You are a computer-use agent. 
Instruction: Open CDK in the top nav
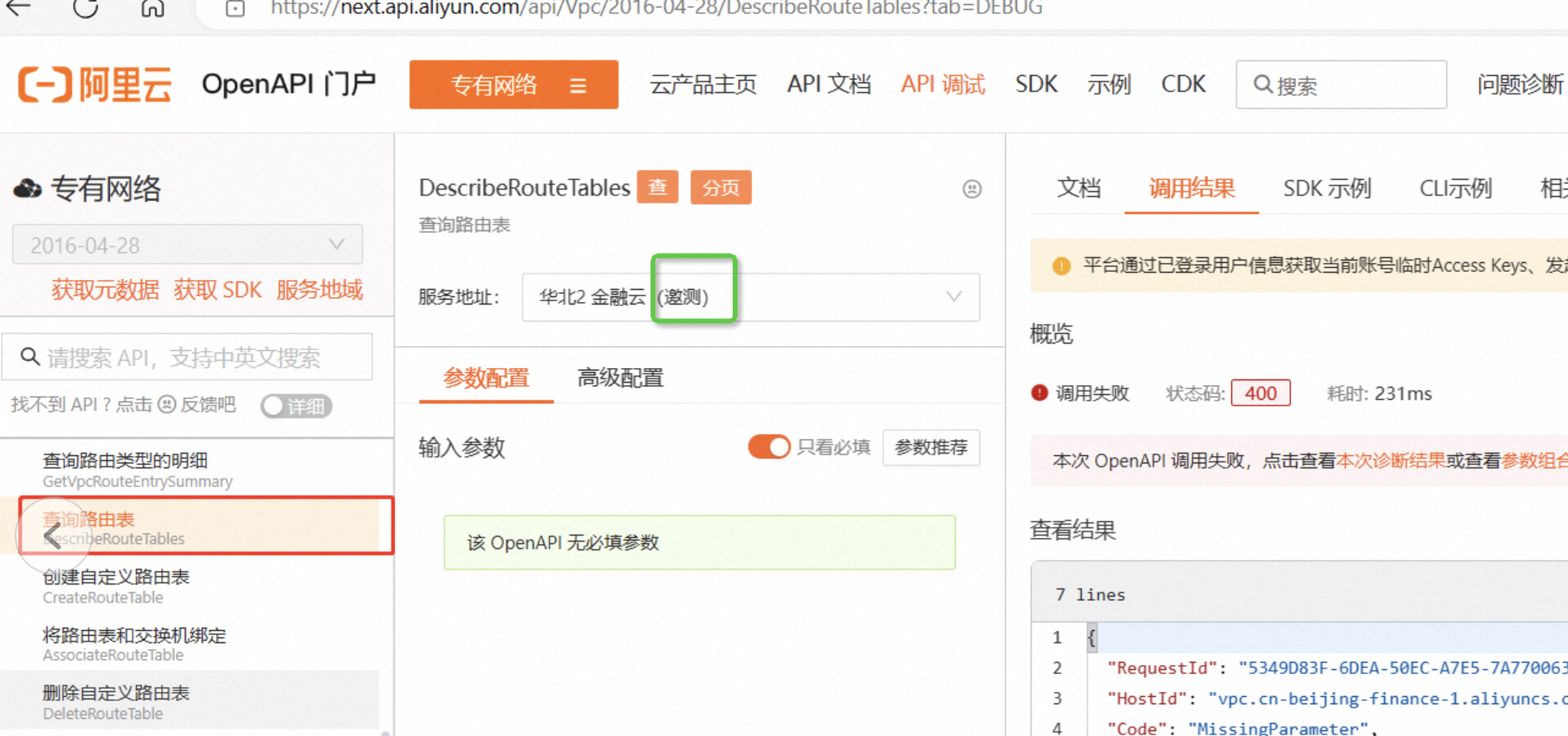pos(1183,85)
